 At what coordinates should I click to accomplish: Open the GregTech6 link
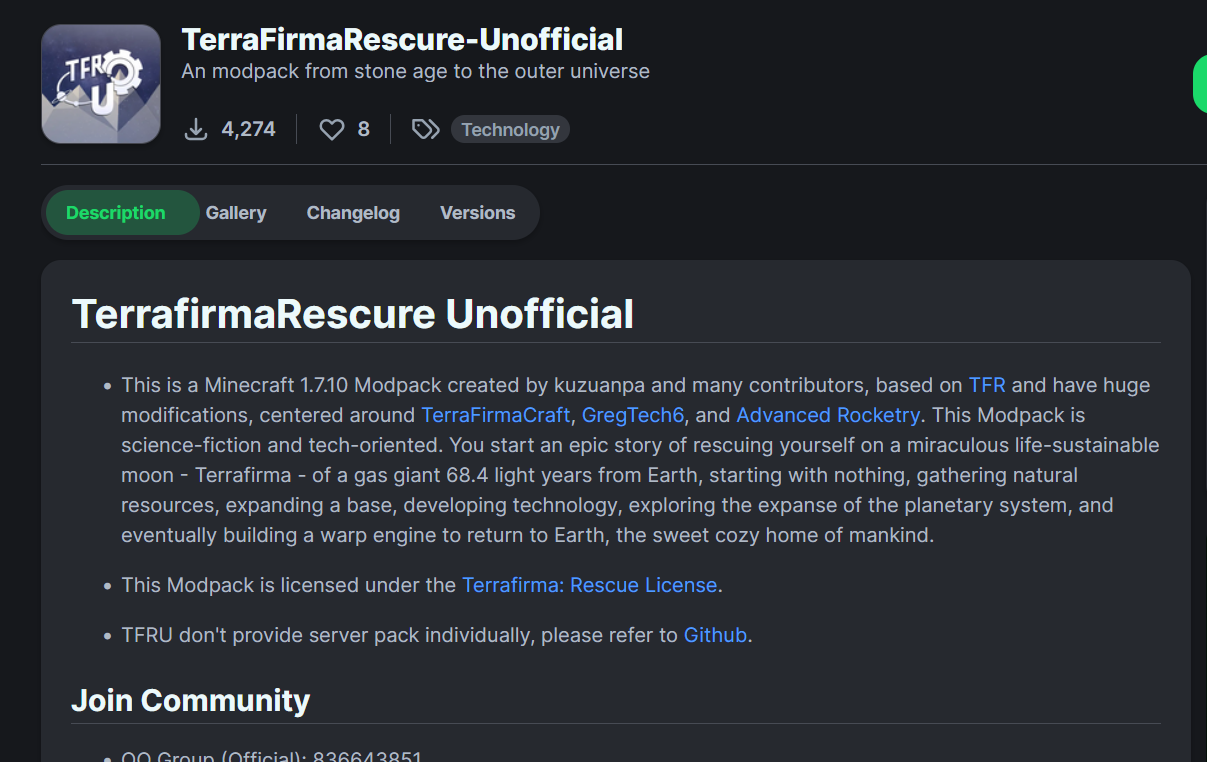point(632,415)
